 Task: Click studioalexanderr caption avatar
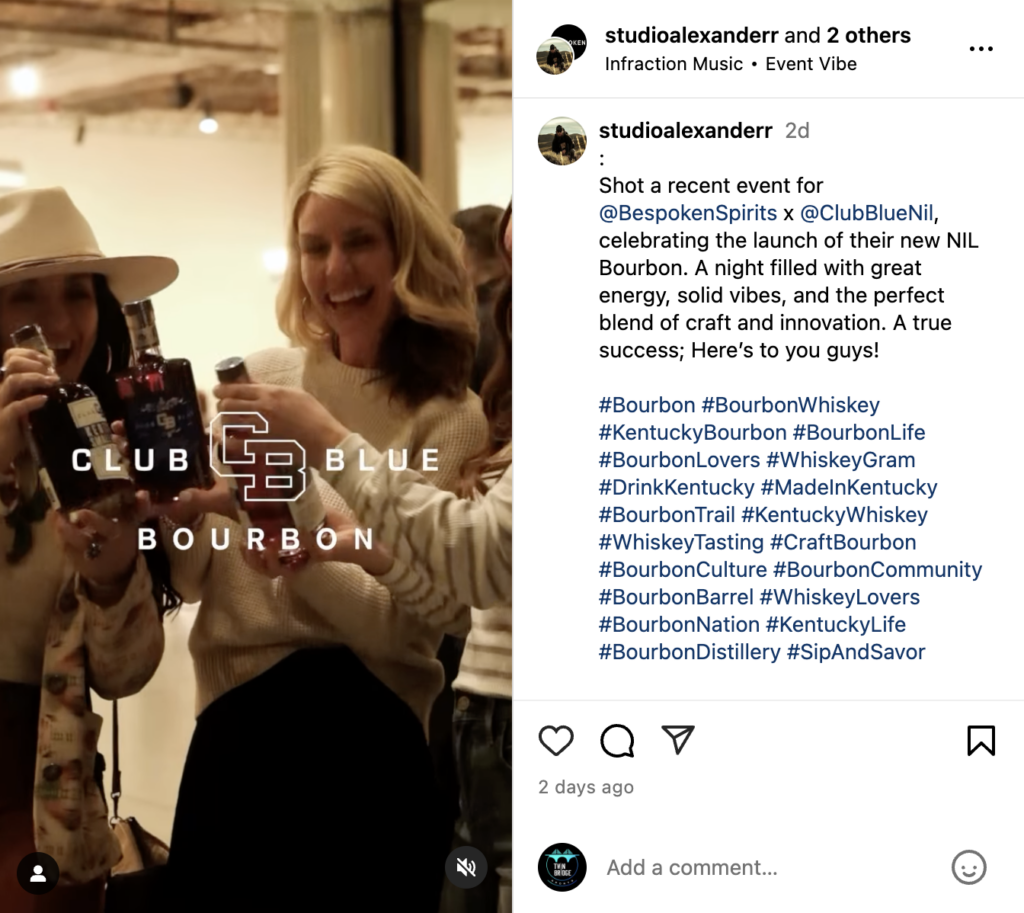pyautogui.click(x=562, y=141)
